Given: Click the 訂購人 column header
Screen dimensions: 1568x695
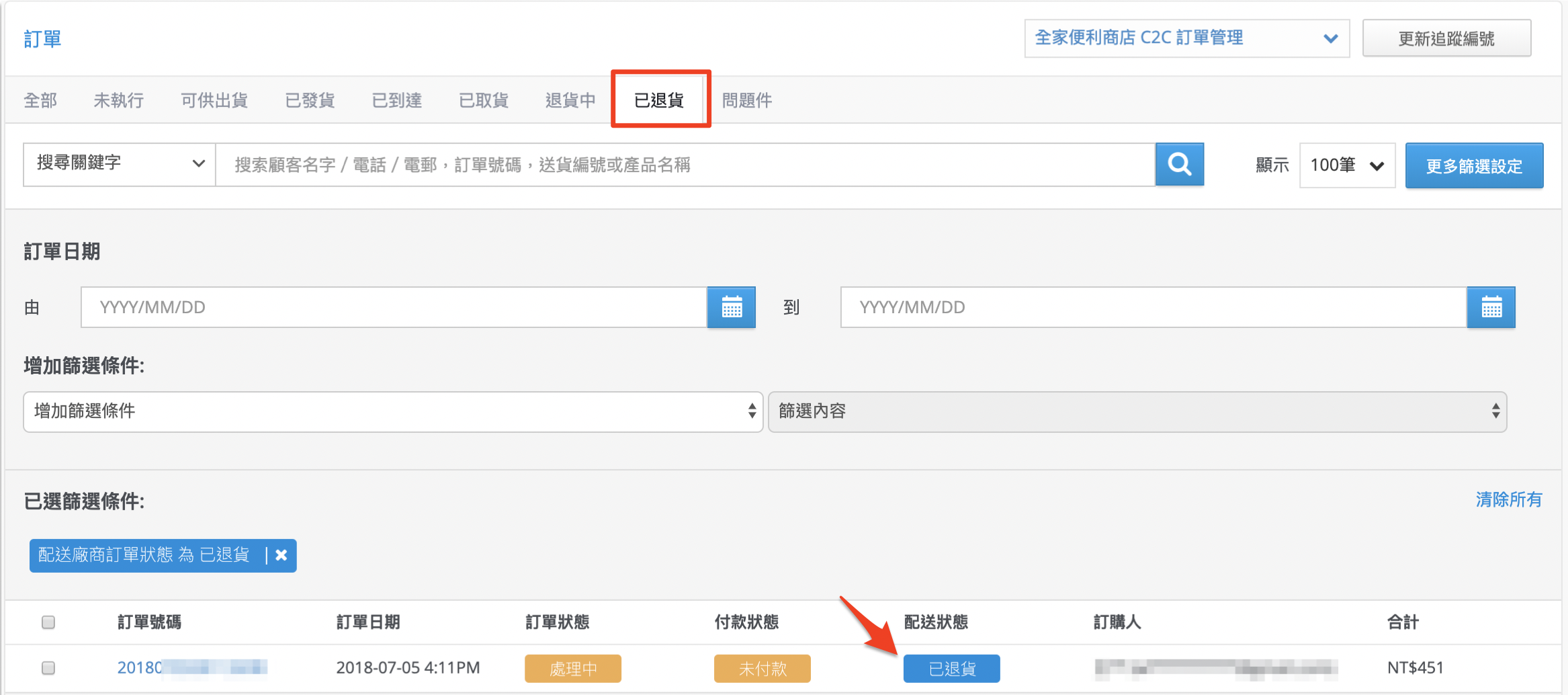Looking at the screenshot, I should [1117, 622].
